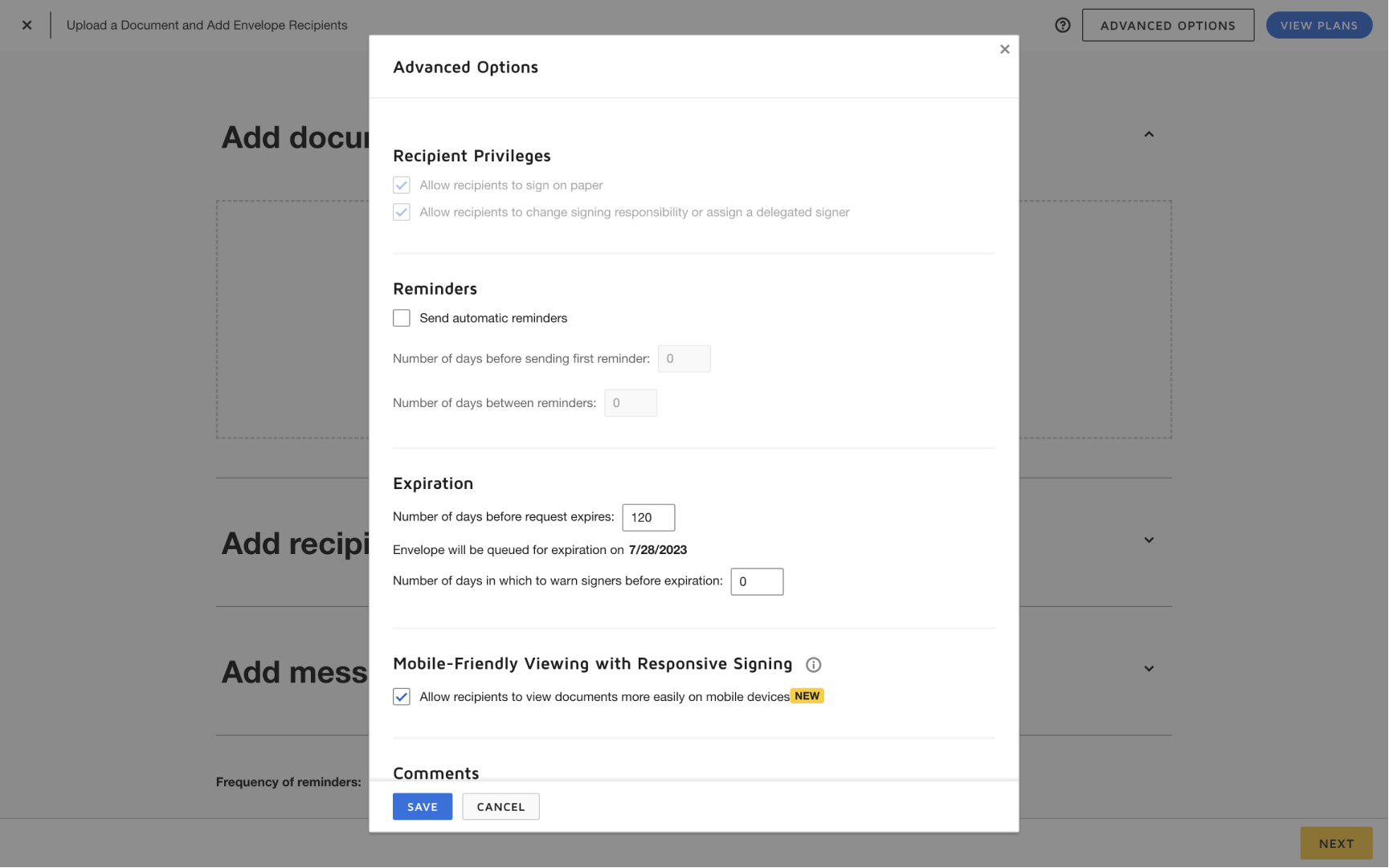
Task: Click the warn signers before expiration input
Action: click(756, 581)
